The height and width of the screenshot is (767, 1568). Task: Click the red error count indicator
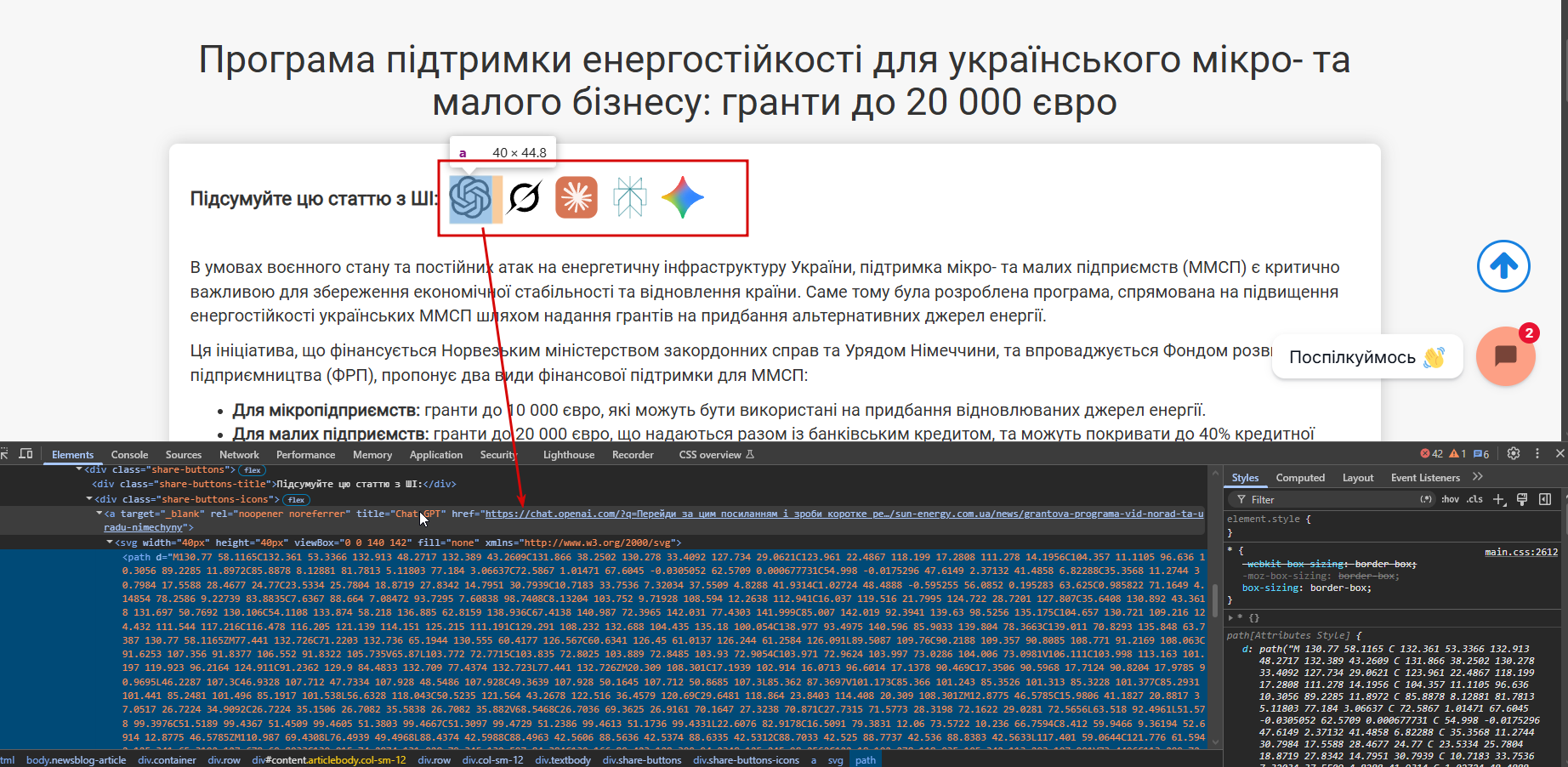coord(1432,454)
